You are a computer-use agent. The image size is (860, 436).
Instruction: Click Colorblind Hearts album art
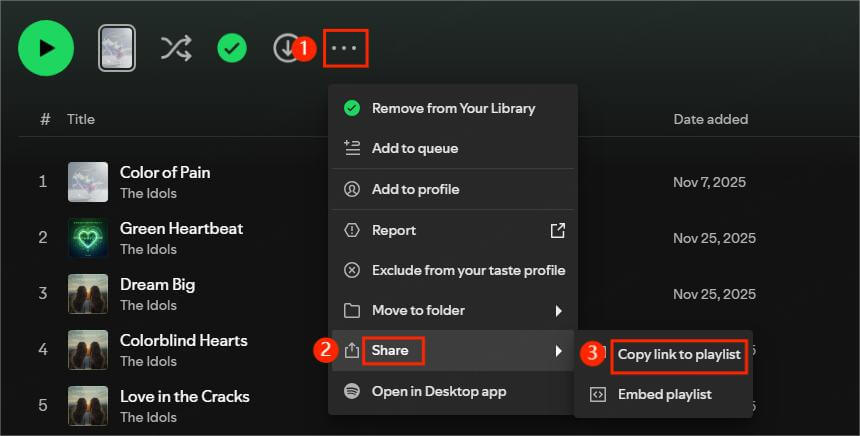pyautogui.click(x=88, y=350)
